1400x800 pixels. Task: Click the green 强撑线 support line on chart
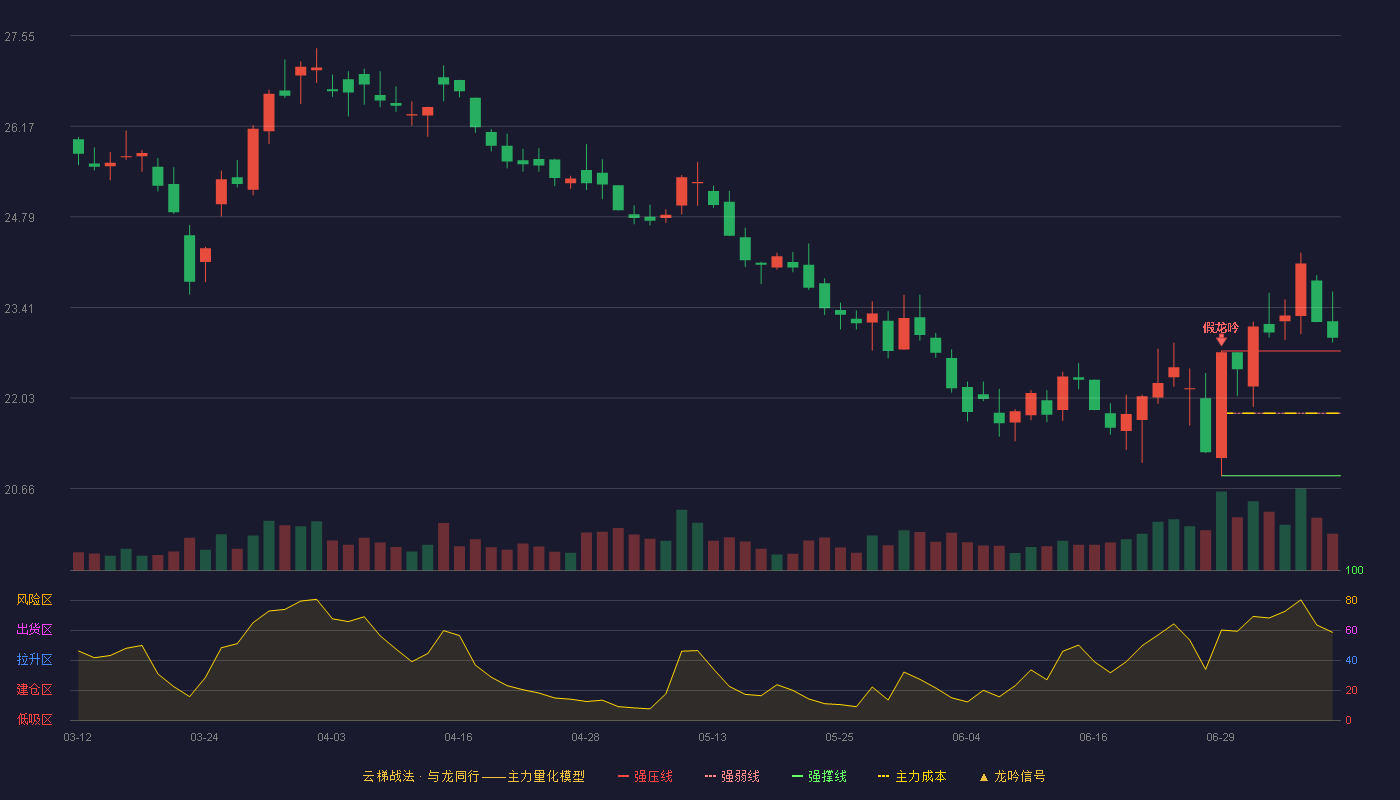[x=1281, y=475]
